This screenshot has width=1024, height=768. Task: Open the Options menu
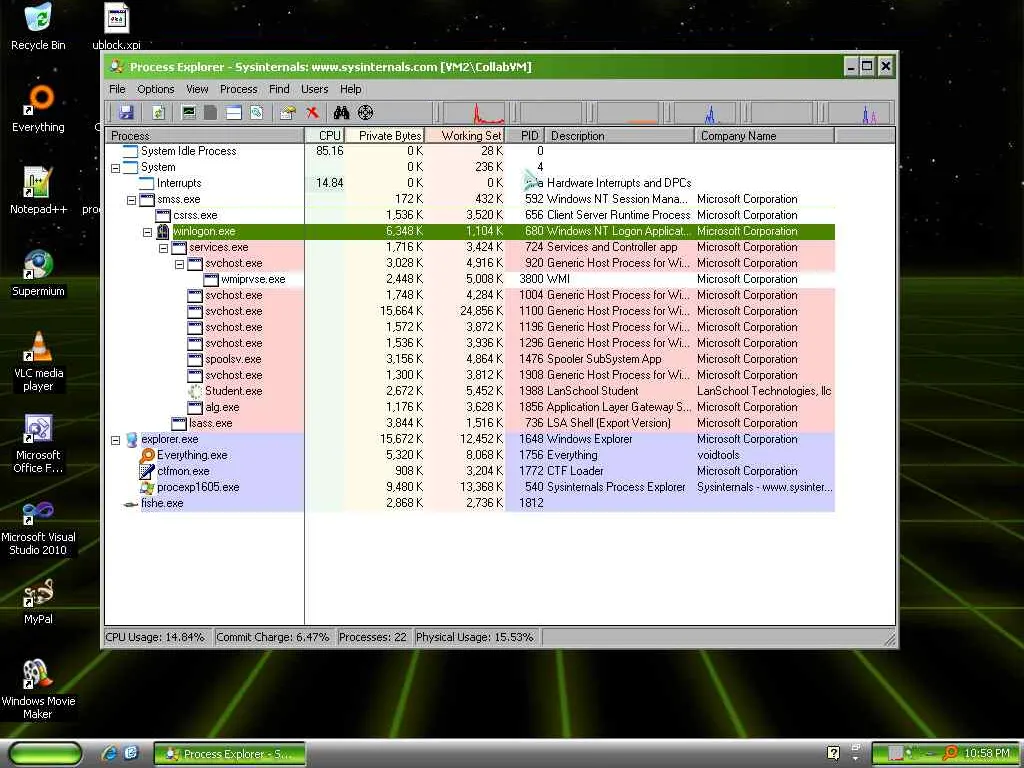(155, 89)
